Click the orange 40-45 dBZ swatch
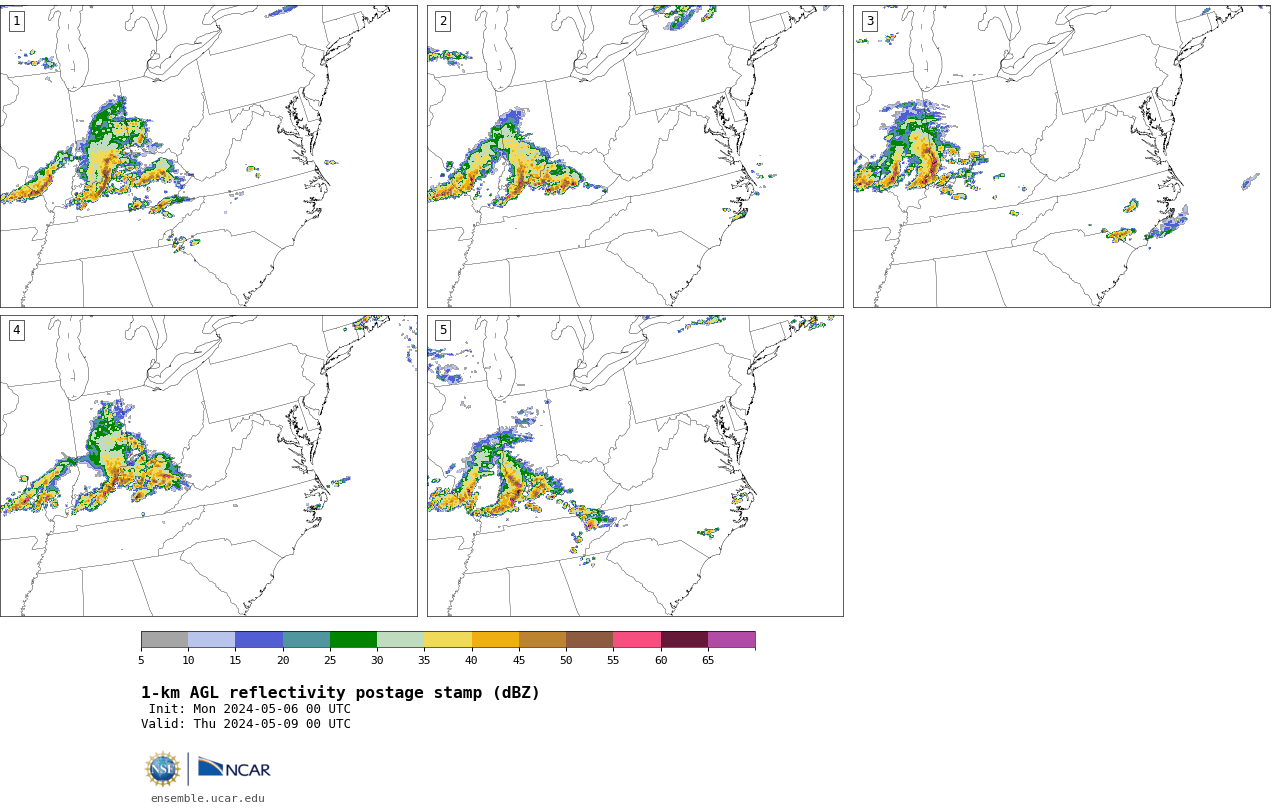1280x809 pixels. pyautogui.click(x=495, y=640)
